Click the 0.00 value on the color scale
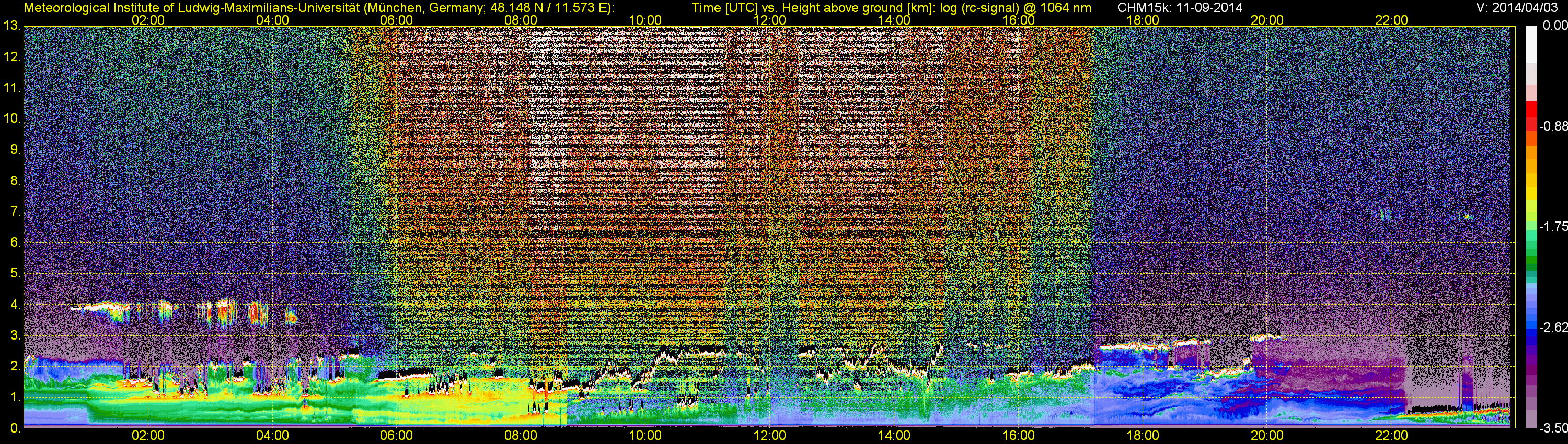This screenshot has width=1568, height=444. coord(1555,26)
